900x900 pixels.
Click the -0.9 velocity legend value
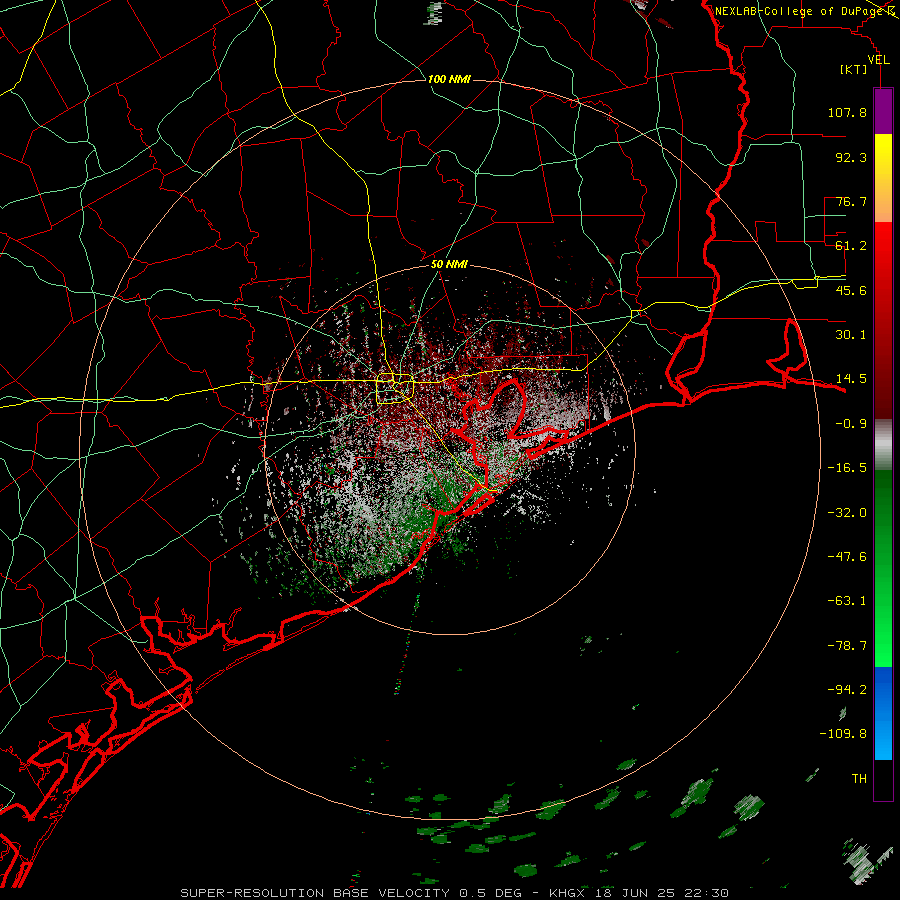tap(851, 424)
